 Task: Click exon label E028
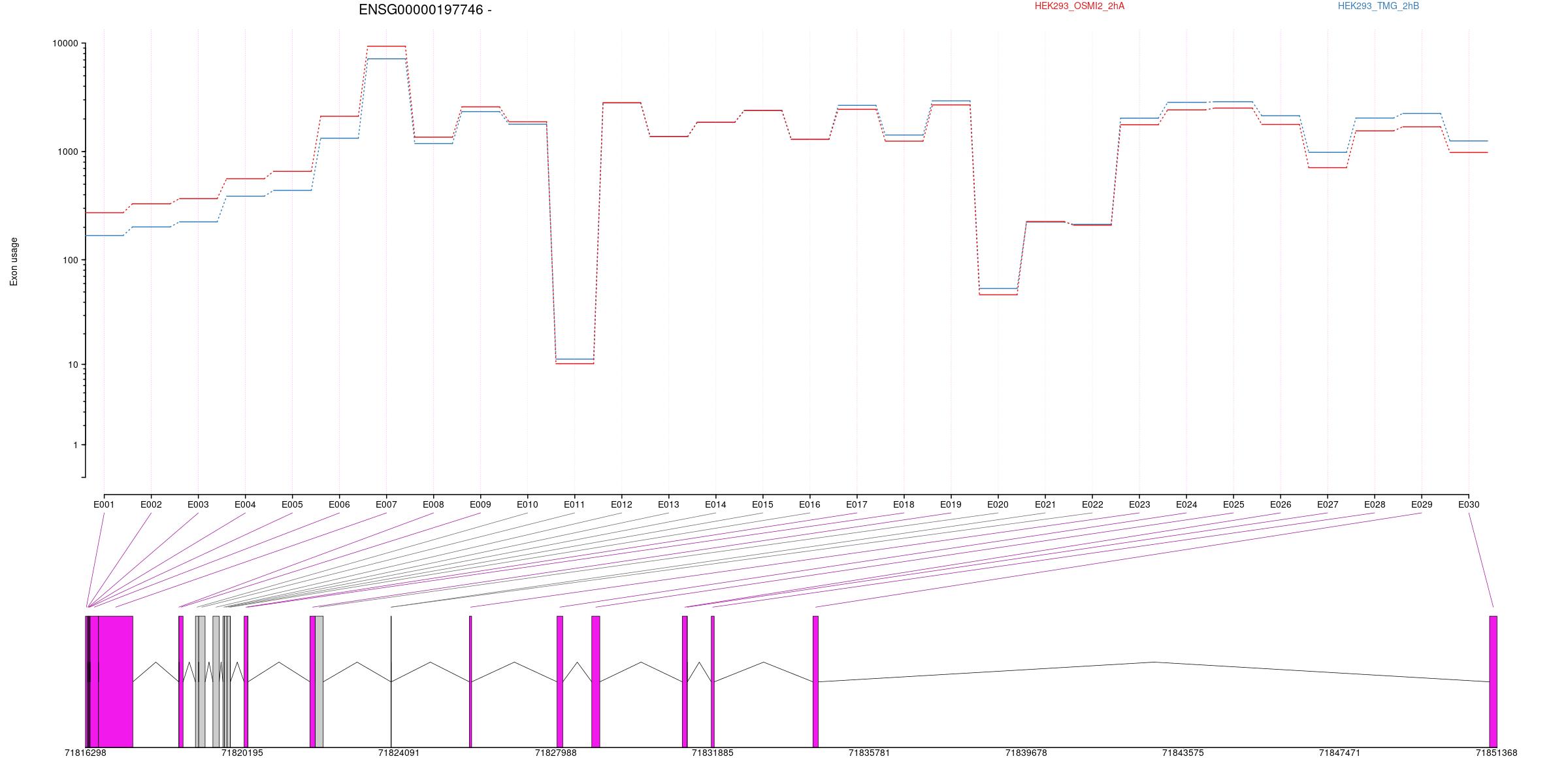coord(1375,504)
